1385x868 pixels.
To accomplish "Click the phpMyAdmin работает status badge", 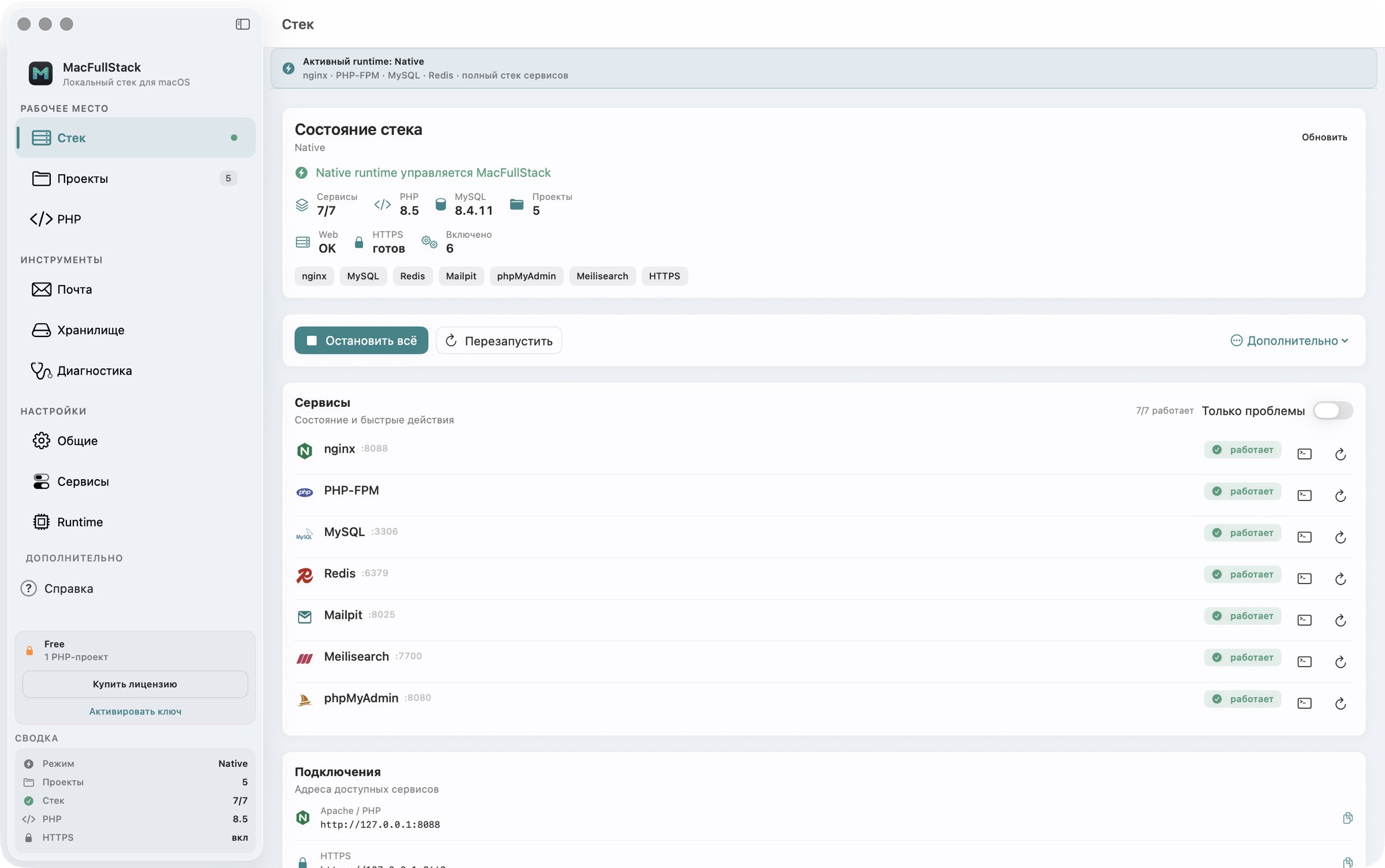I will (1242, 699).
